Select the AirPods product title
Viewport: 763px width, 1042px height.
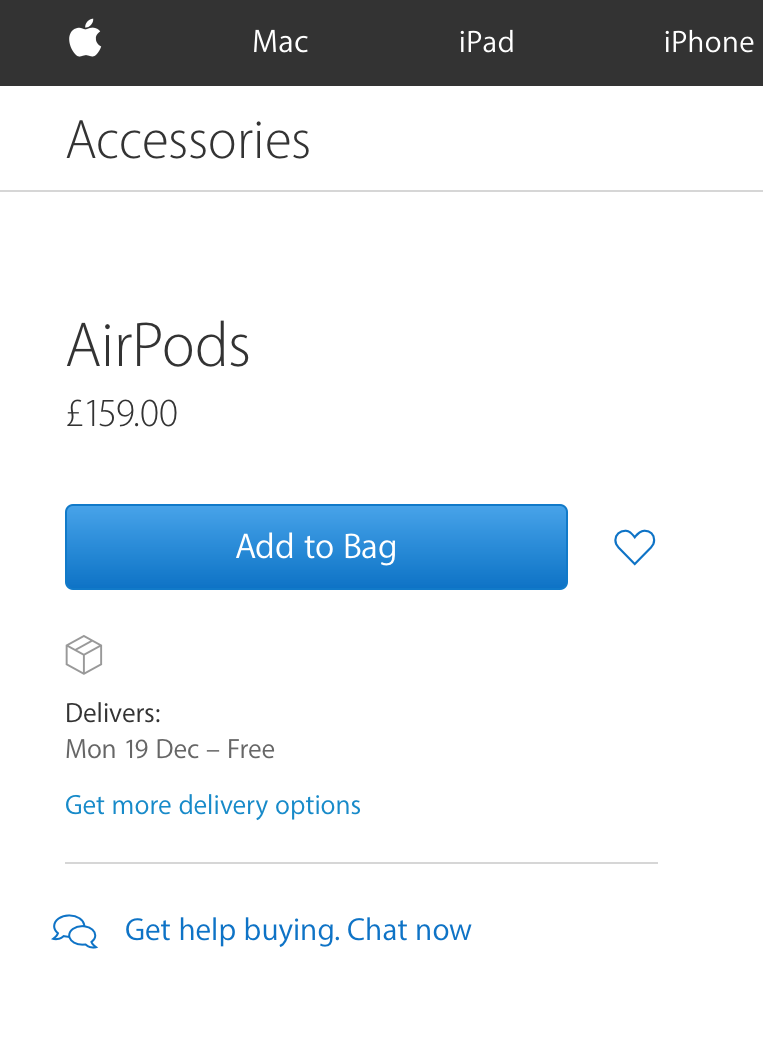tap(158, 345)
